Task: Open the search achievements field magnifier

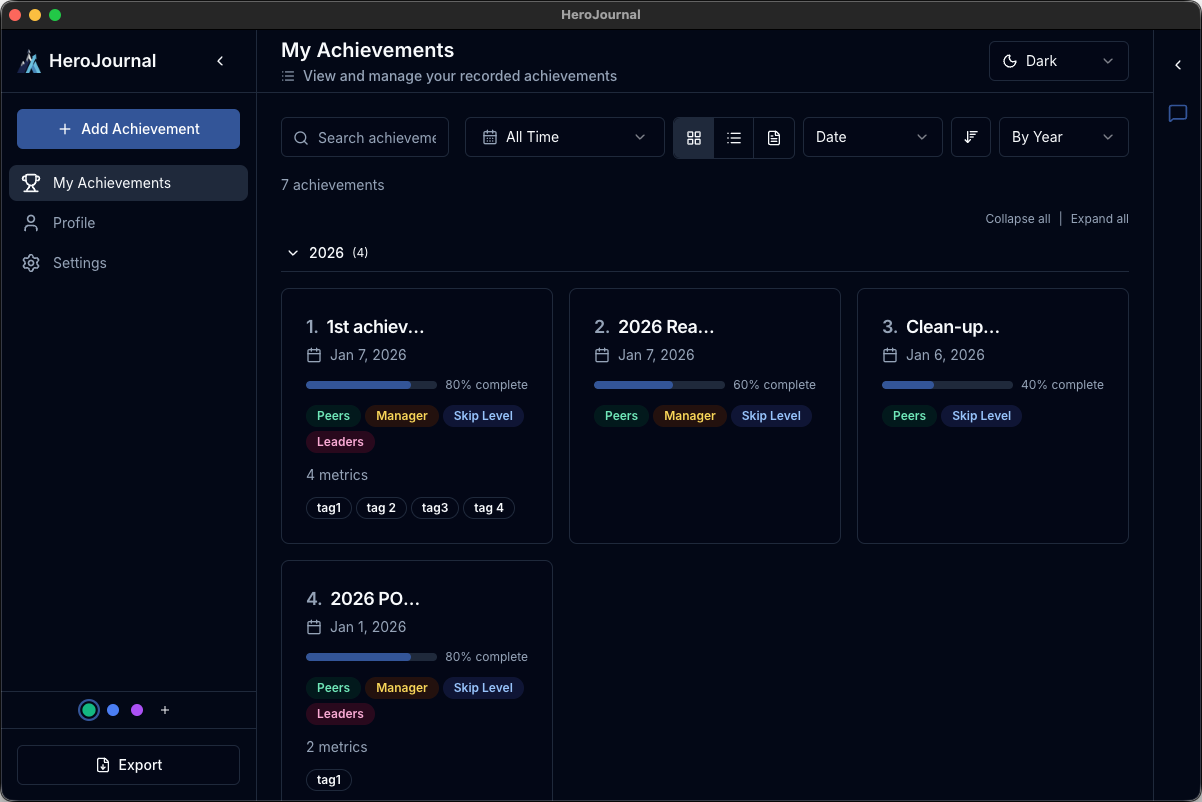Action: click(301, 137)
